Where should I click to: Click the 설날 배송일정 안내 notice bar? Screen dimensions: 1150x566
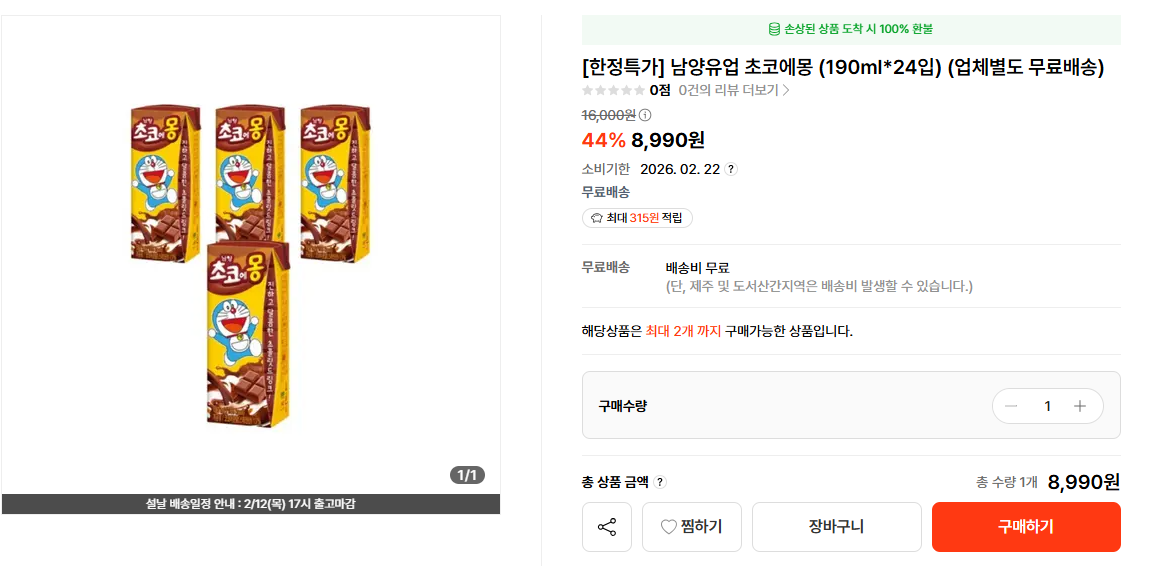coord(251,504)
